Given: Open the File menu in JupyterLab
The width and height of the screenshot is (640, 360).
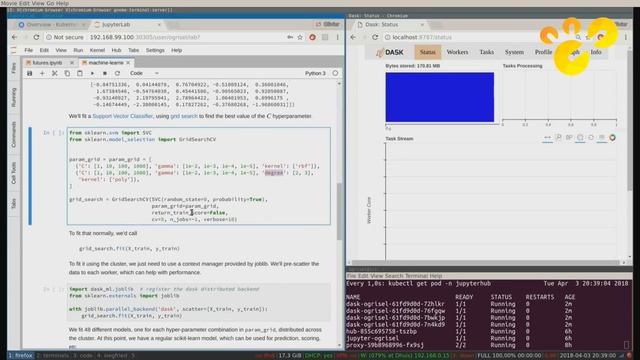Looking at the screenshot, I should coord(29,50).
